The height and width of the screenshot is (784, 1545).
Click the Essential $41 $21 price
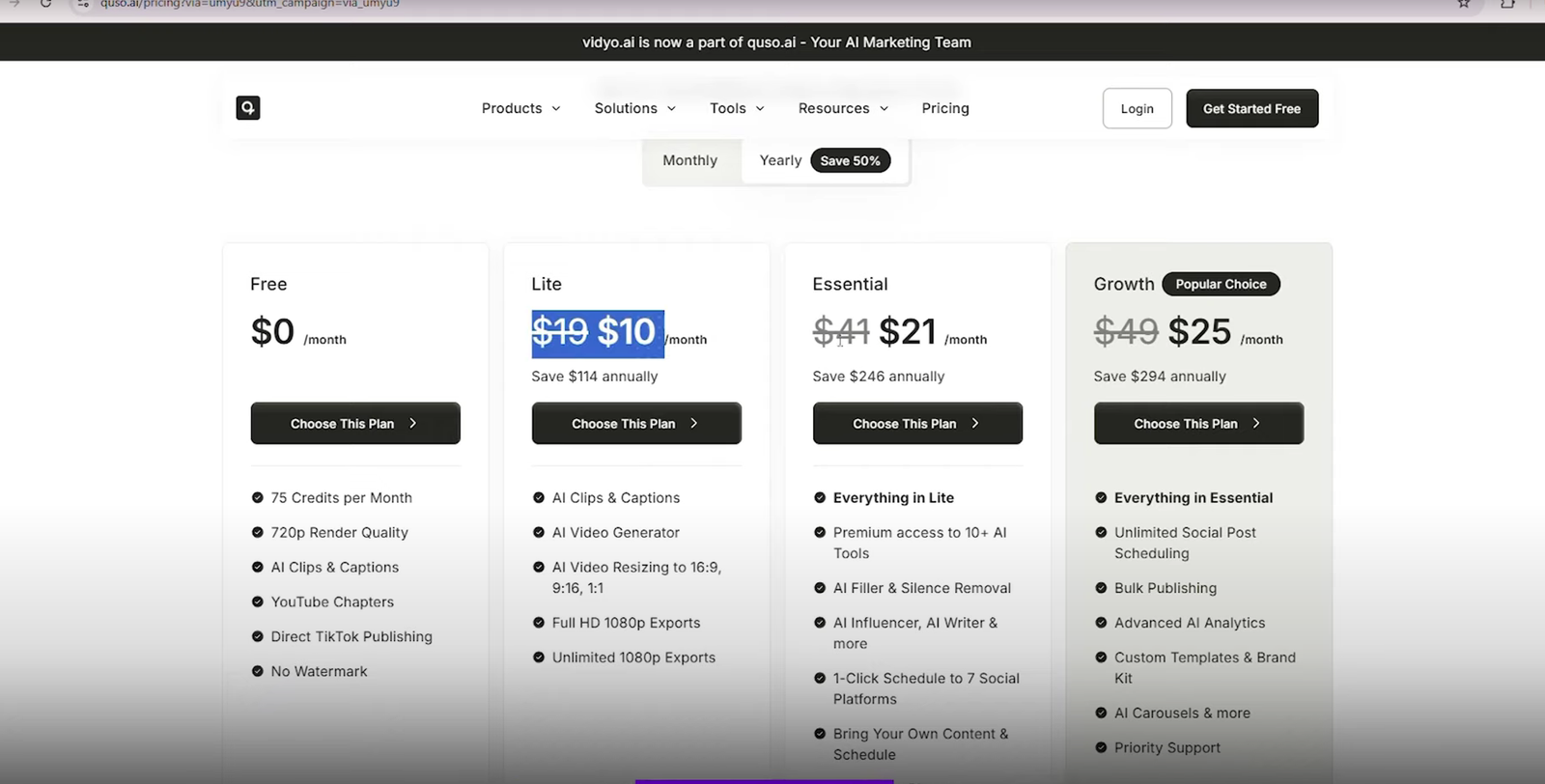pos(875,332)
